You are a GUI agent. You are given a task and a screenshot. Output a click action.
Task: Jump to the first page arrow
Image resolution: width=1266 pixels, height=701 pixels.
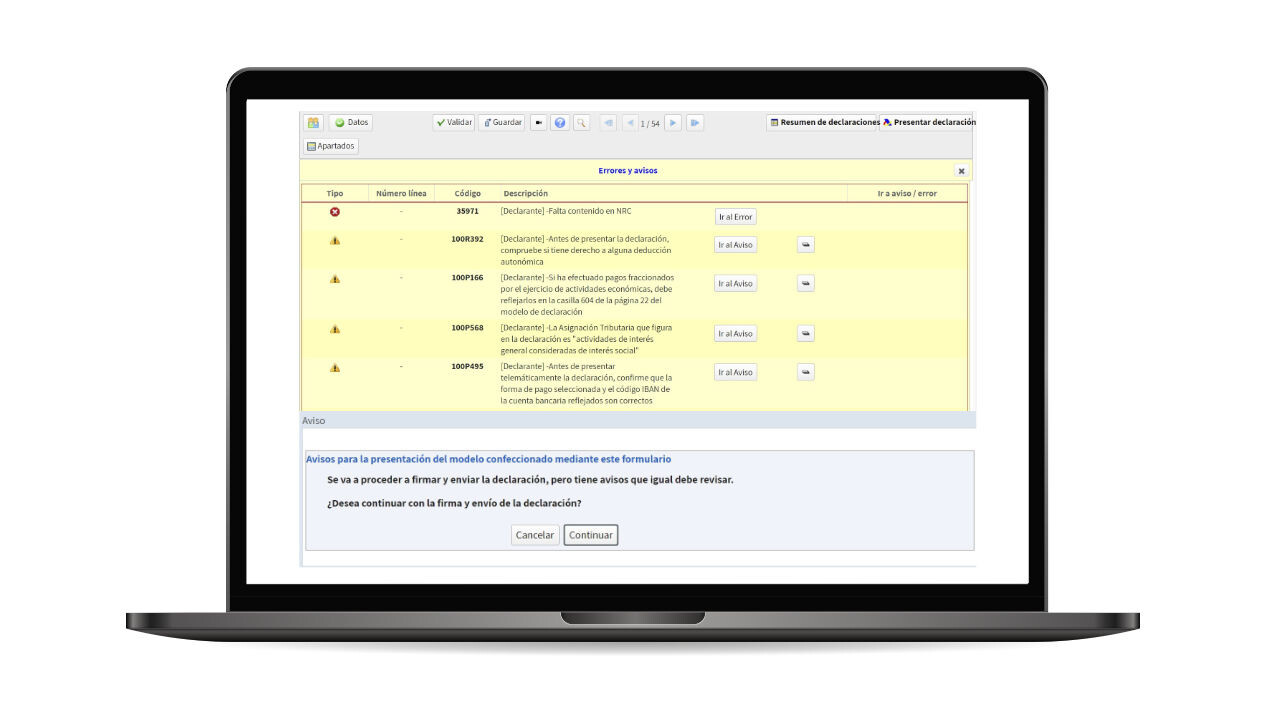click(608, 123)
